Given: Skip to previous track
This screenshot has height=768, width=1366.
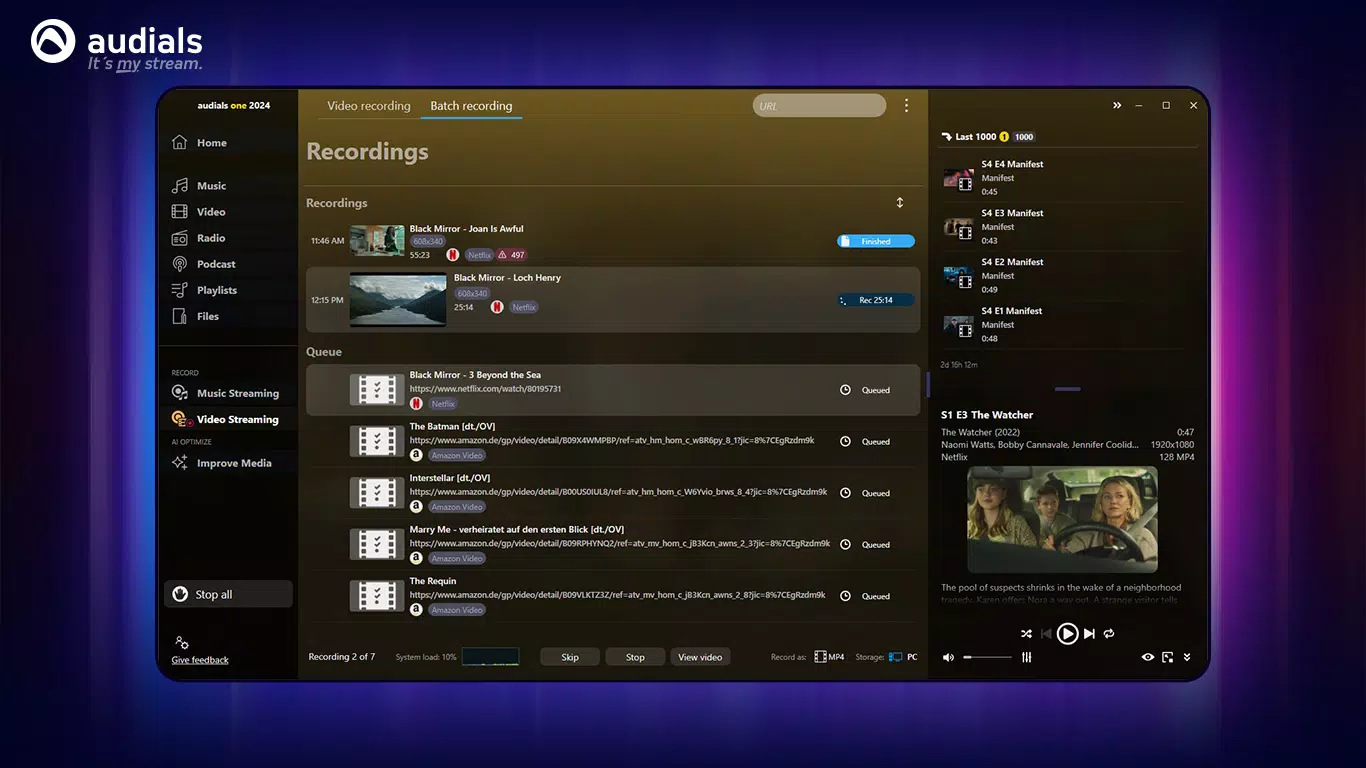Looking at the screenshot, I should (x=1046, y=633).
